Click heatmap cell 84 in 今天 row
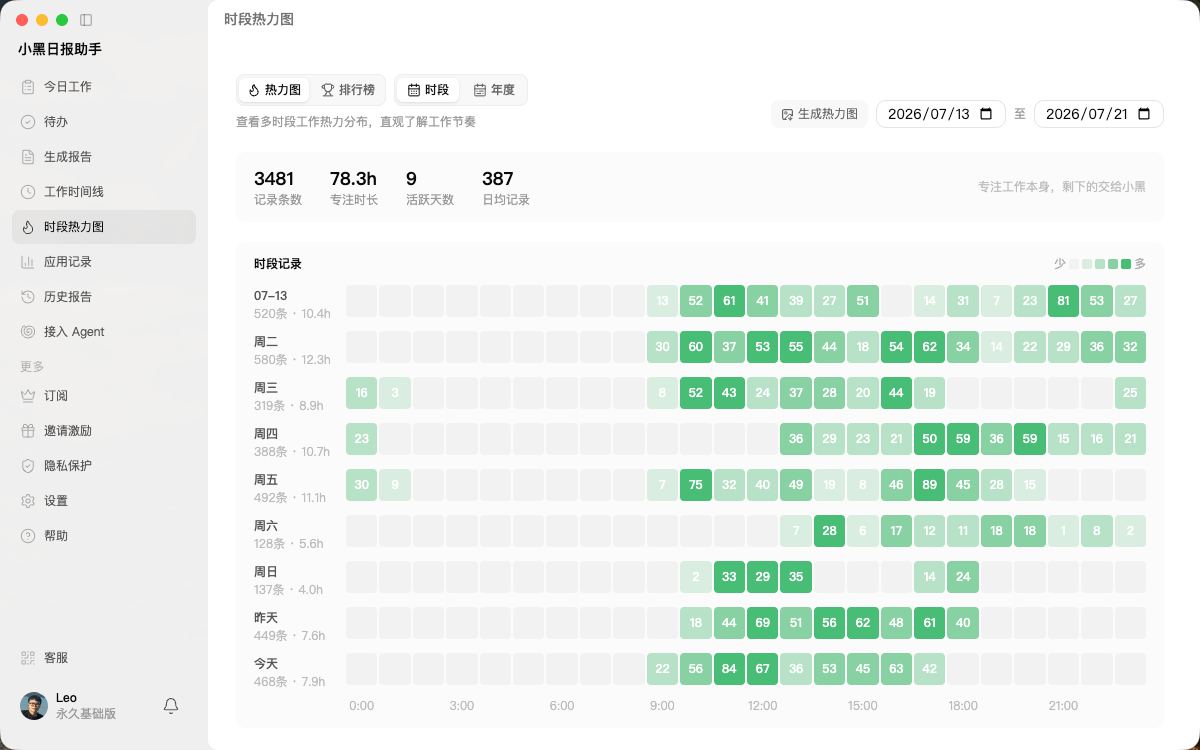 coord(729,669)
